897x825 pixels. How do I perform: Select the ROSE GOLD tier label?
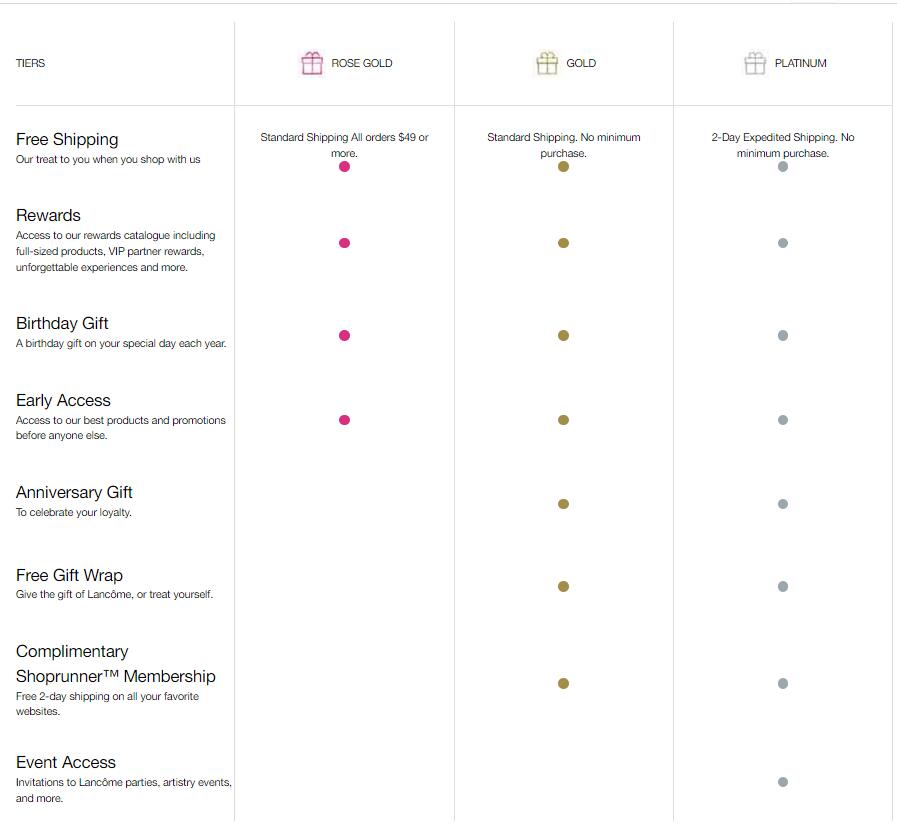[x=362, y=63]
